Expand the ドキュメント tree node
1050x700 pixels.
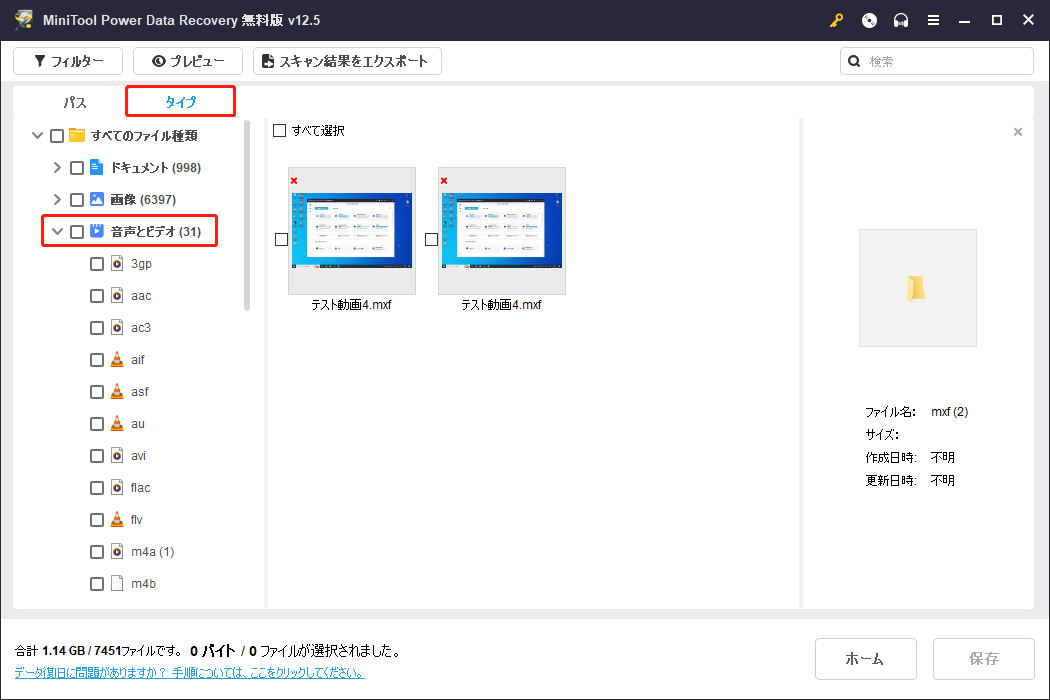(57, 167)
